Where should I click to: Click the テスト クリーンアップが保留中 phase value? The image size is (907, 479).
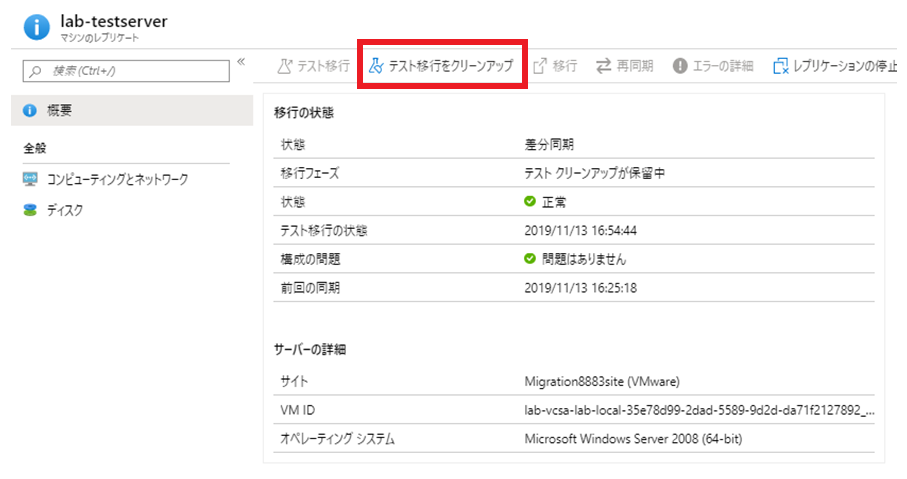click(594, 173)
